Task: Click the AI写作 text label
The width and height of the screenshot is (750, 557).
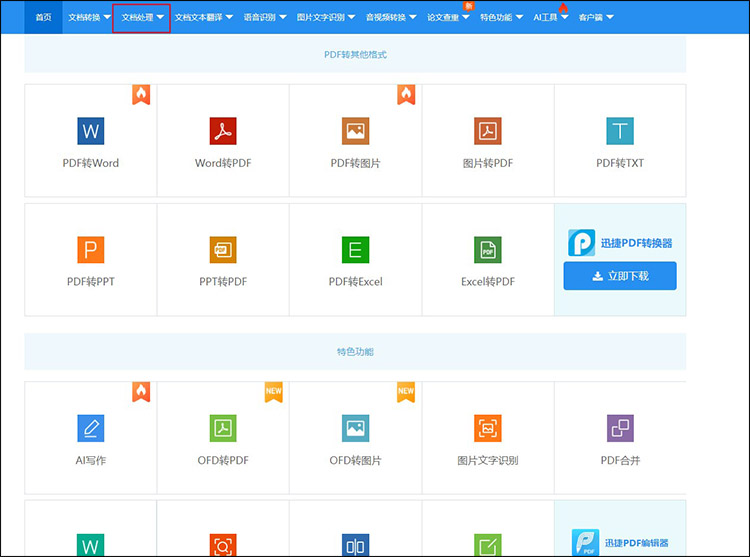Action: [90, 460]
